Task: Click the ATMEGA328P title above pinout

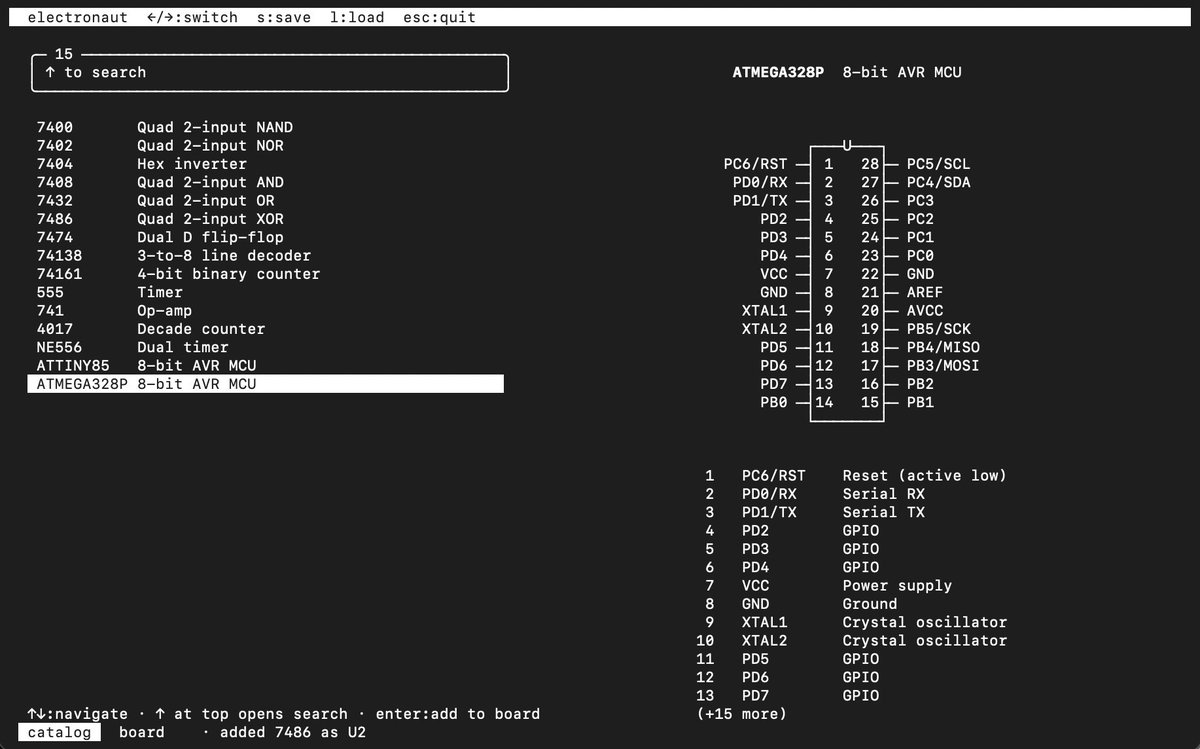Action: coord(778,73)
